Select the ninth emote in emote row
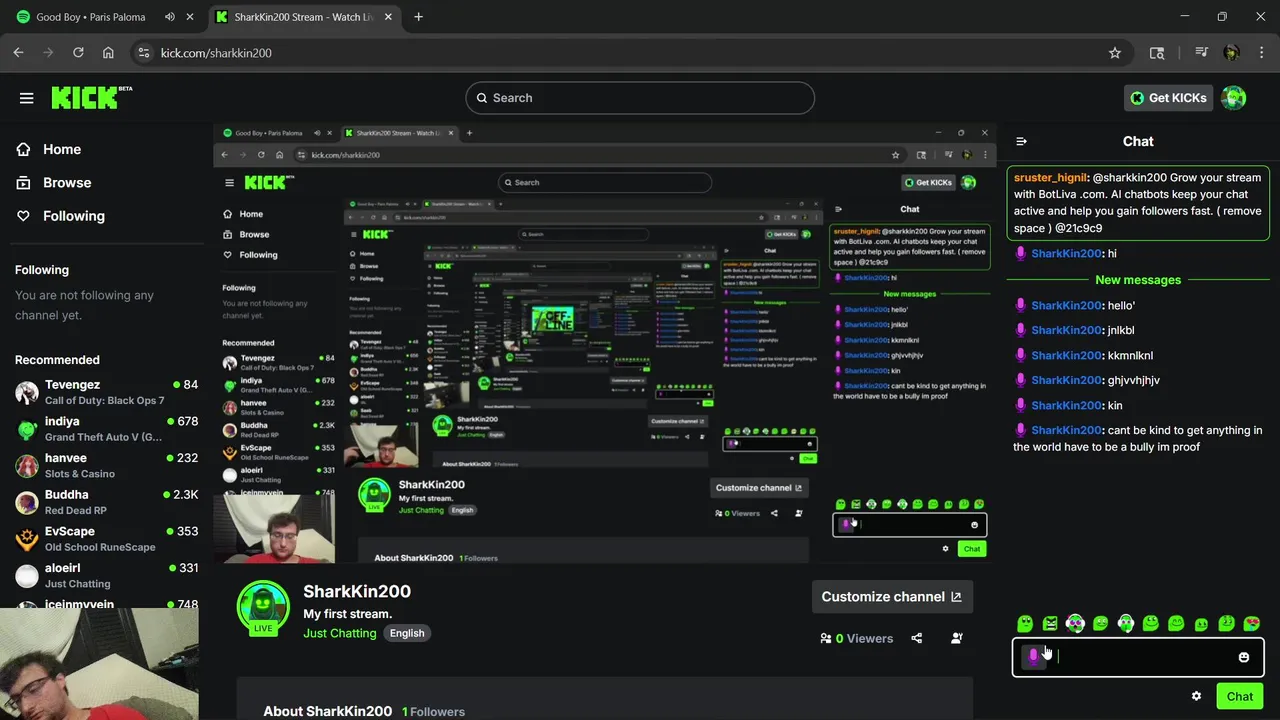 tap(1227, 624)
